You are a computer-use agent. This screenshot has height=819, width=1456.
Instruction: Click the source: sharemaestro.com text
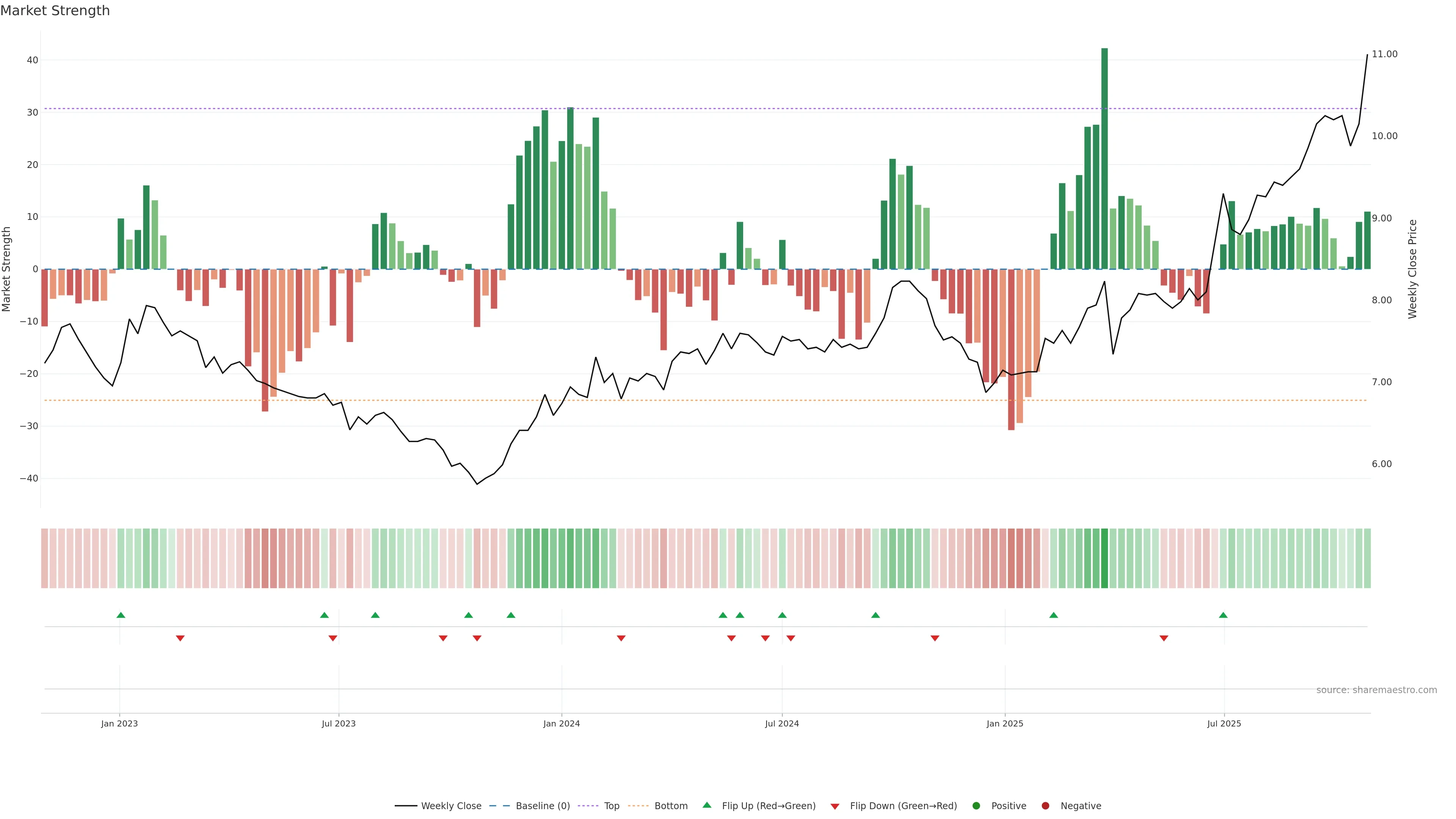click(1376, 690)
